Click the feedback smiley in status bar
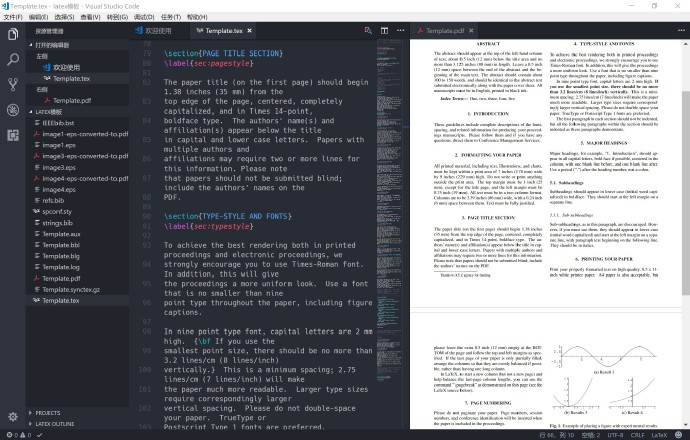Viewport: 690px width, 440px height. [x=679, y=435]
